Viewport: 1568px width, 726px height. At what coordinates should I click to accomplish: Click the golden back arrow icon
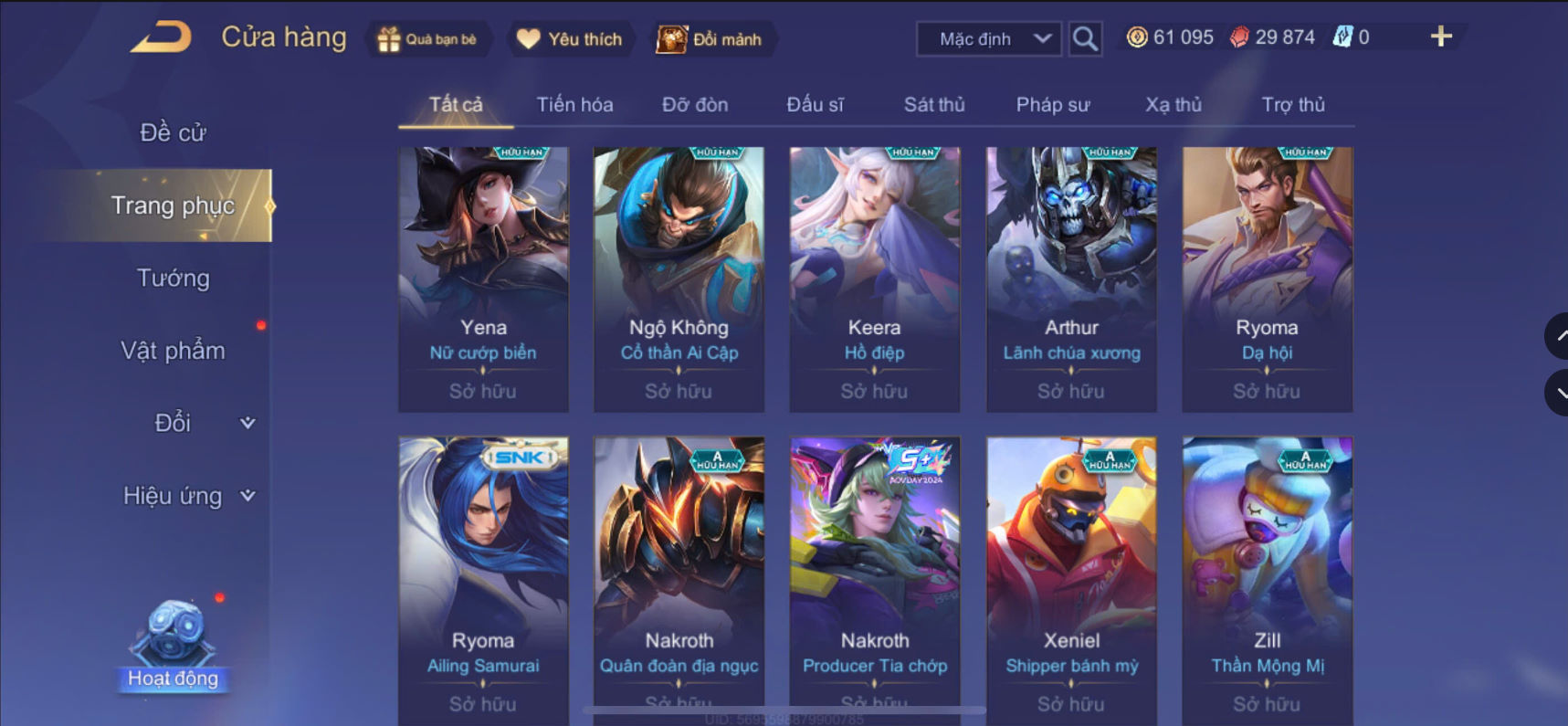click(x=162, y=37)
